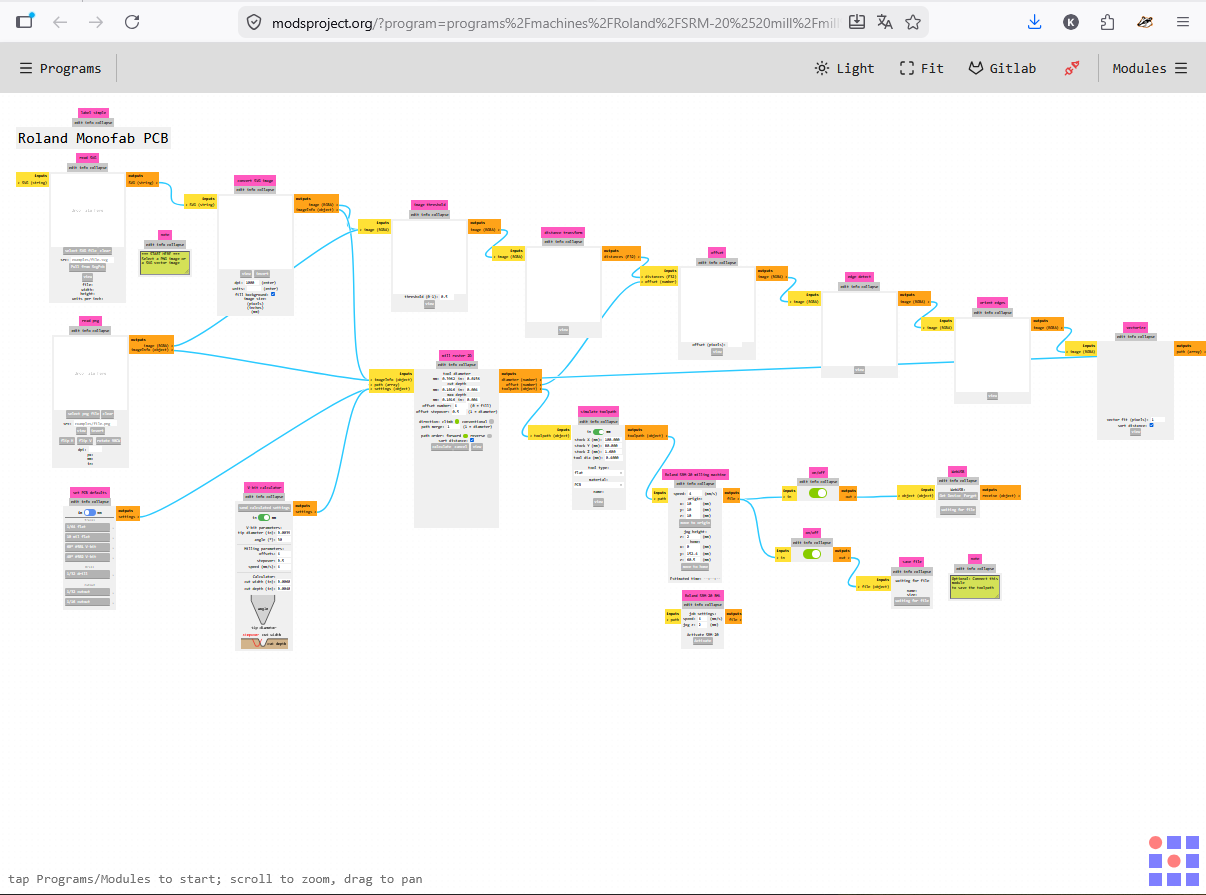Screen dimensions: 1206x895
Task: Click 'edit info collapse' bar of convert SVG image
Action: click(256, 189)
